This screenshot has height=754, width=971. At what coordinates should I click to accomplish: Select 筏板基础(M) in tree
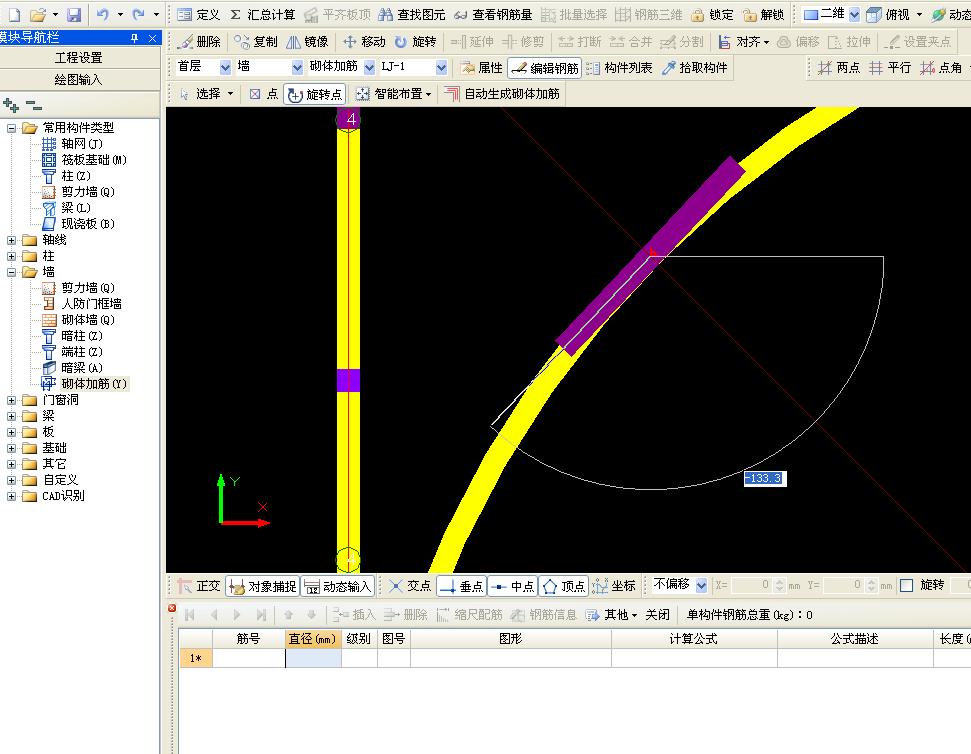94,160
